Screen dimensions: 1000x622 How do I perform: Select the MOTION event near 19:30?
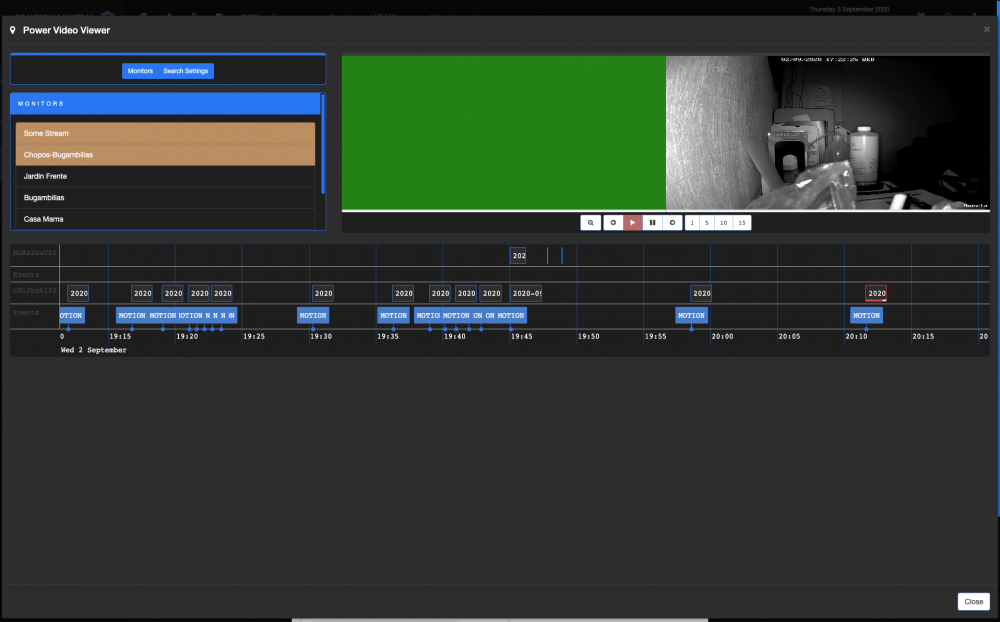click(313, 316)
